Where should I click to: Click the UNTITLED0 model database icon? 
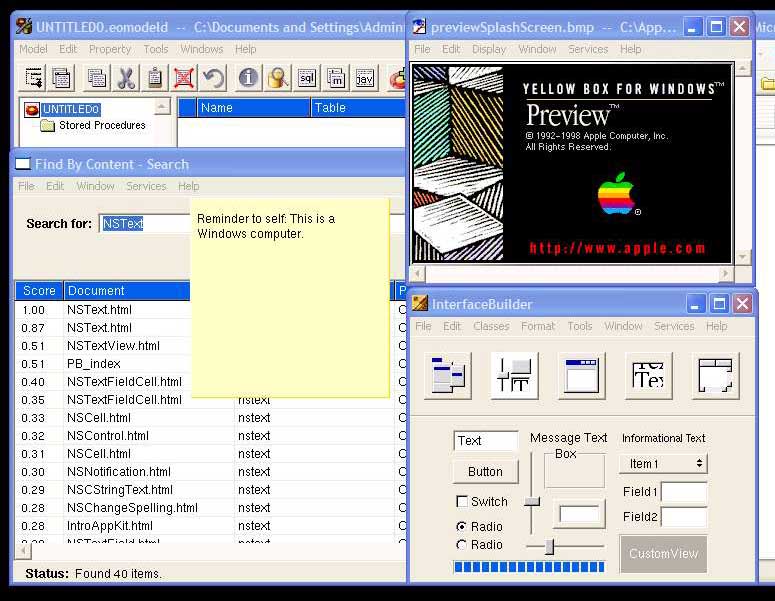(32, 109)
